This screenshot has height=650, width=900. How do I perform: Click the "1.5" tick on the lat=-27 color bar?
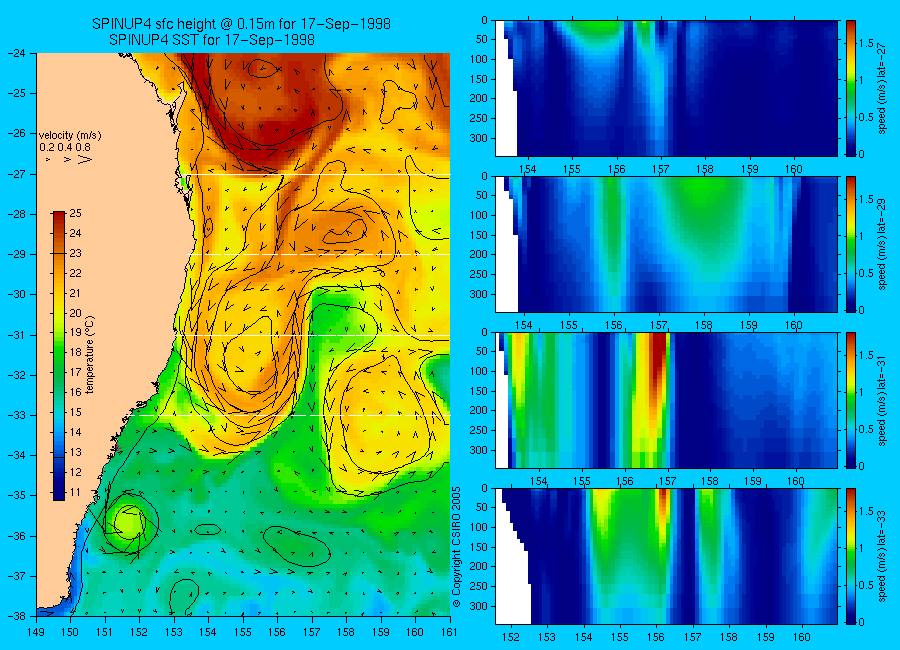[x=866, y=43]
